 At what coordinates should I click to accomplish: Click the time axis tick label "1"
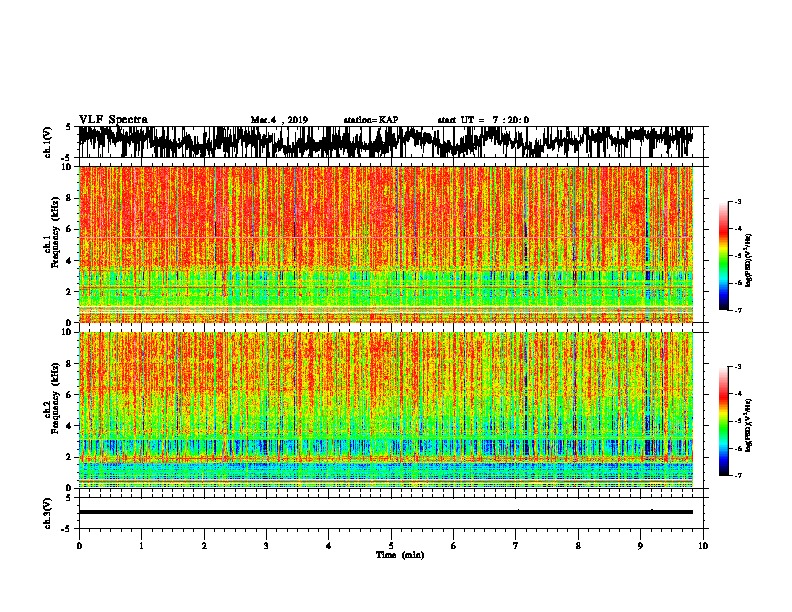pyautogui.click(x=141, y=546)
